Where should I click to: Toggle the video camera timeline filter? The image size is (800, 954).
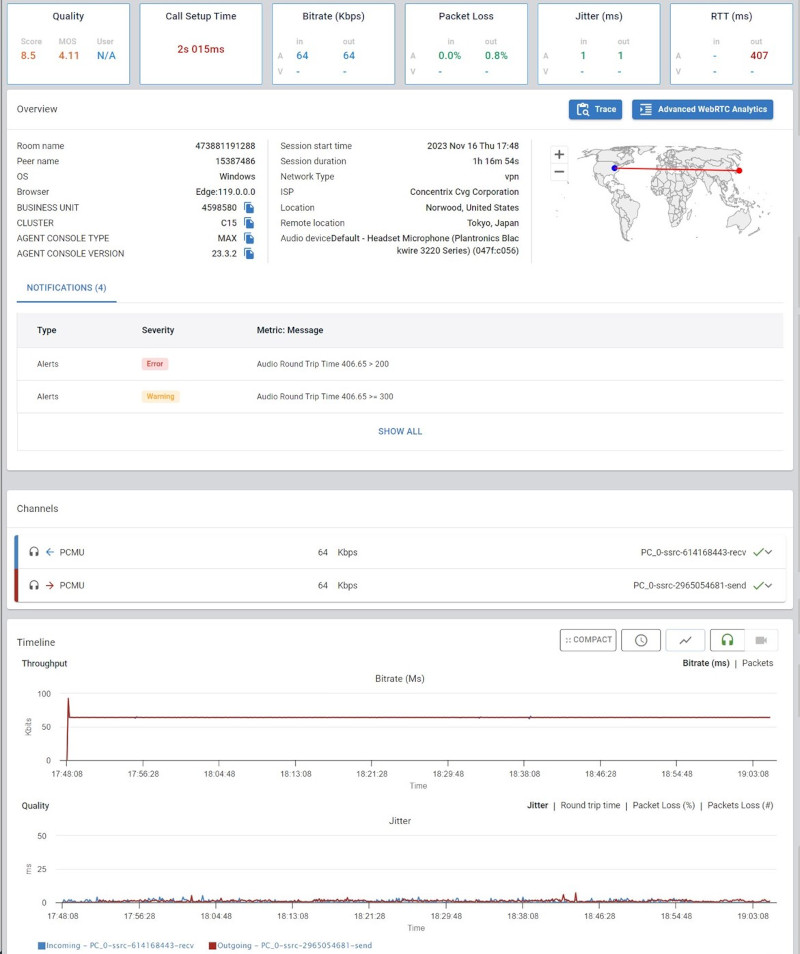click(x=761, y=640)
